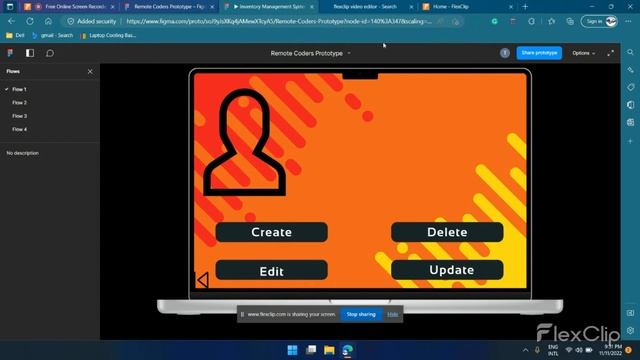Click the back triangle arrow in prototype
Image resolution: width=640 pixels, height=360 pixels.
pos(203,280)
